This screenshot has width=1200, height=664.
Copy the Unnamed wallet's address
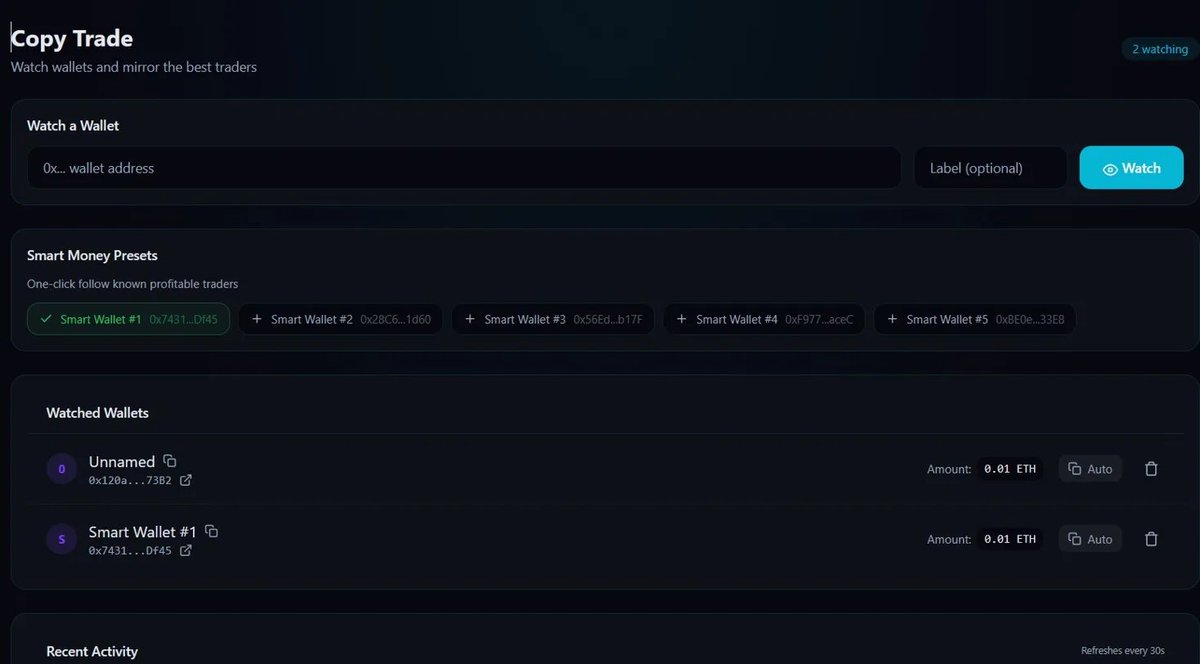tap(169, 461)
